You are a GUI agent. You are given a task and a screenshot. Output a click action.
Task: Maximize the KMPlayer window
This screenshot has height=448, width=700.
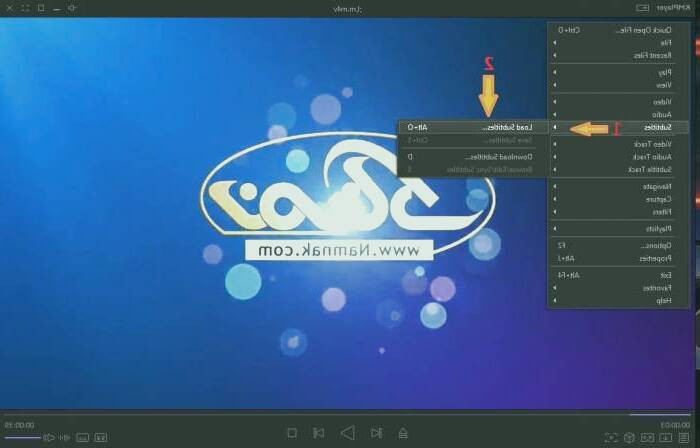pyautogui.click(x=41, y=8)
